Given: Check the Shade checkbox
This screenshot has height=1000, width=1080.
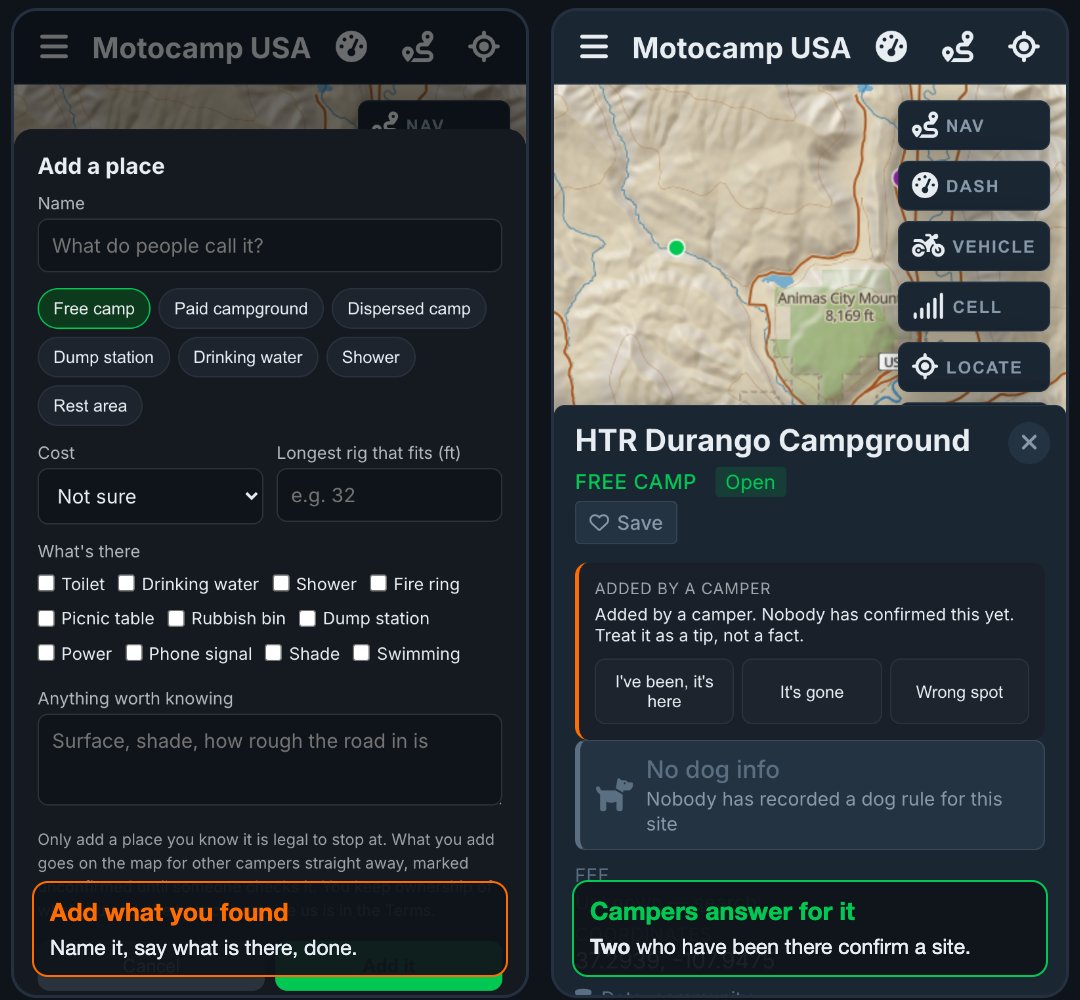Looking at the screenshot, I should coord(273,653).
